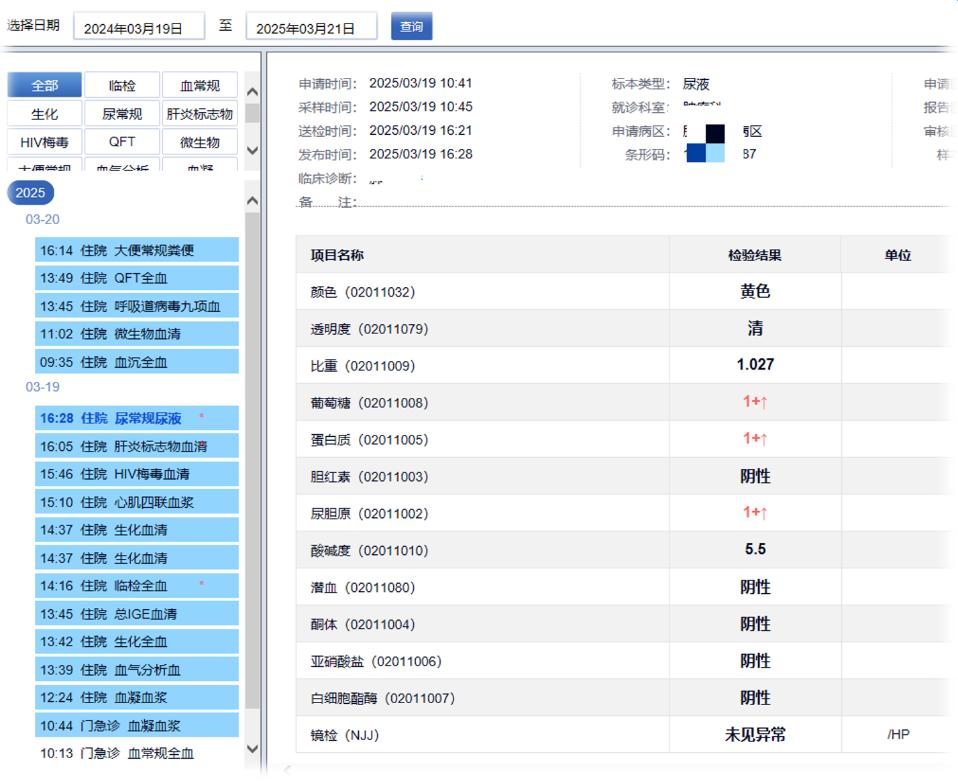The image size is (958, 781).
Task: Open the 15:46 HIV梅毒血清 report
Action: pyautogui.click(x=136, y=474)
